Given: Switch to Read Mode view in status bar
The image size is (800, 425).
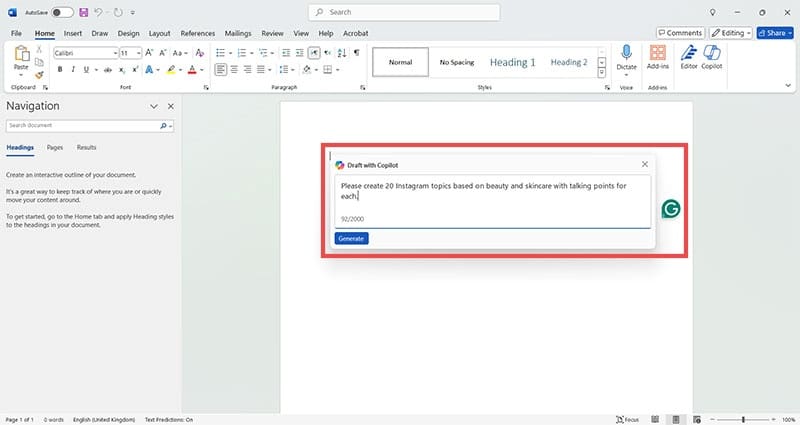Looking at the screenshot, I should click(655, 419).
